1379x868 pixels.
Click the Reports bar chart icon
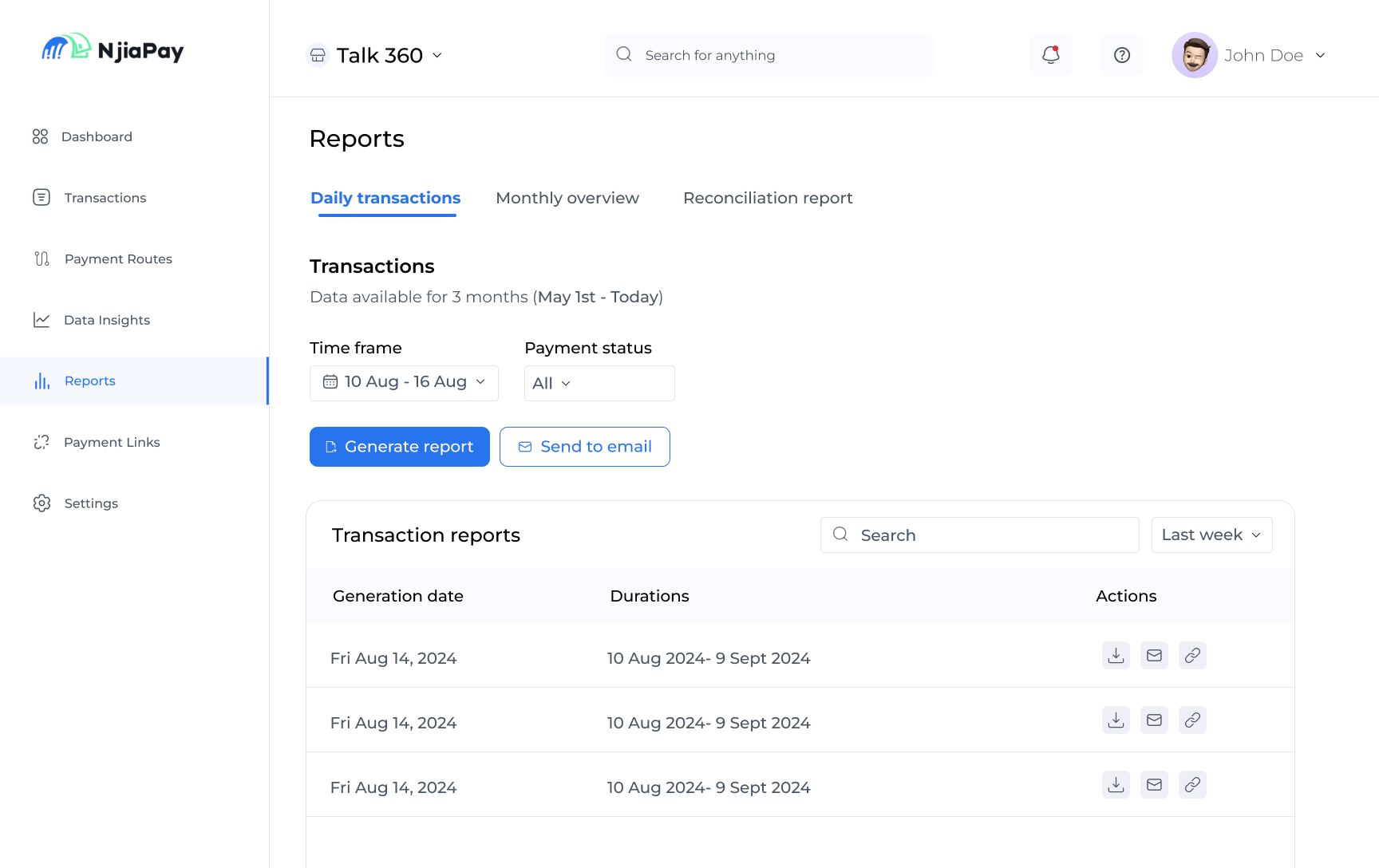tap(41, 381)
